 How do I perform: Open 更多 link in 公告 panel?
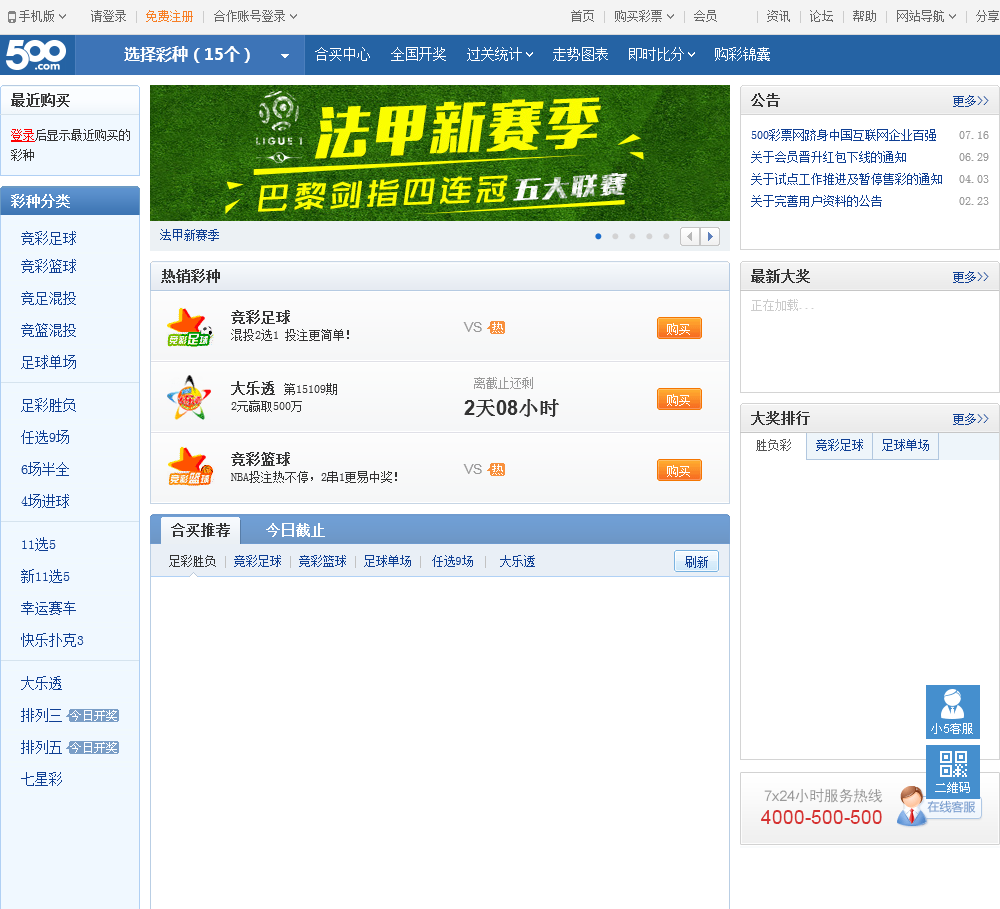click(970, 101)
